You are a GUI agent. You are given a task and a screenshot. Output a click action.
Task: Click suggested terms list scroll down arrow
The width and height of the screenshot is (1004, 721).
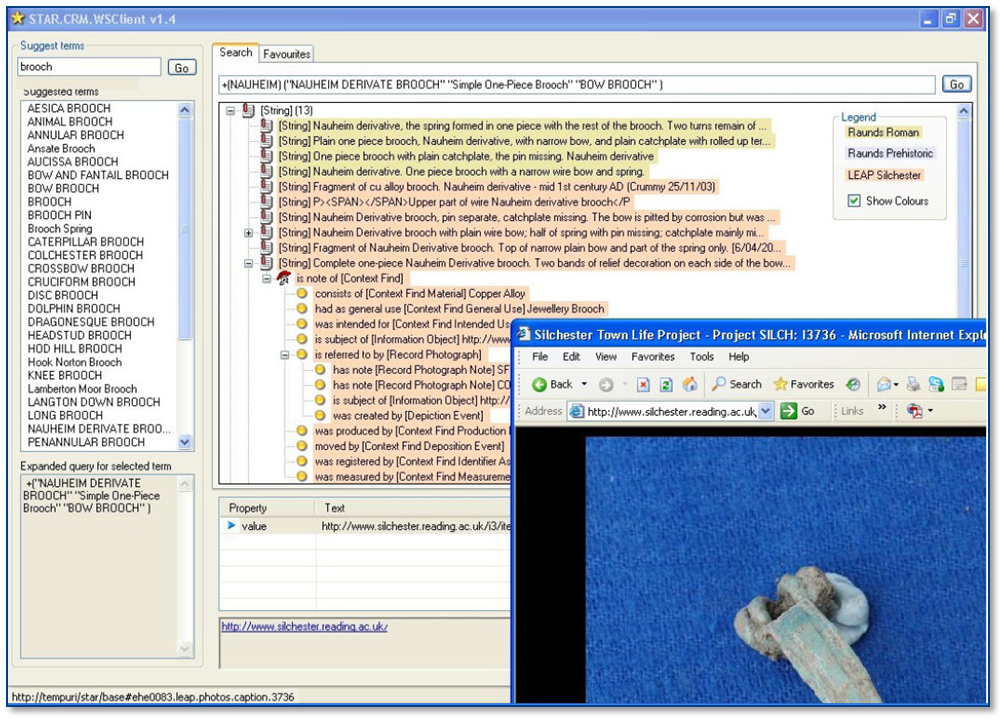pyautogui.click(x=185, y=442)
